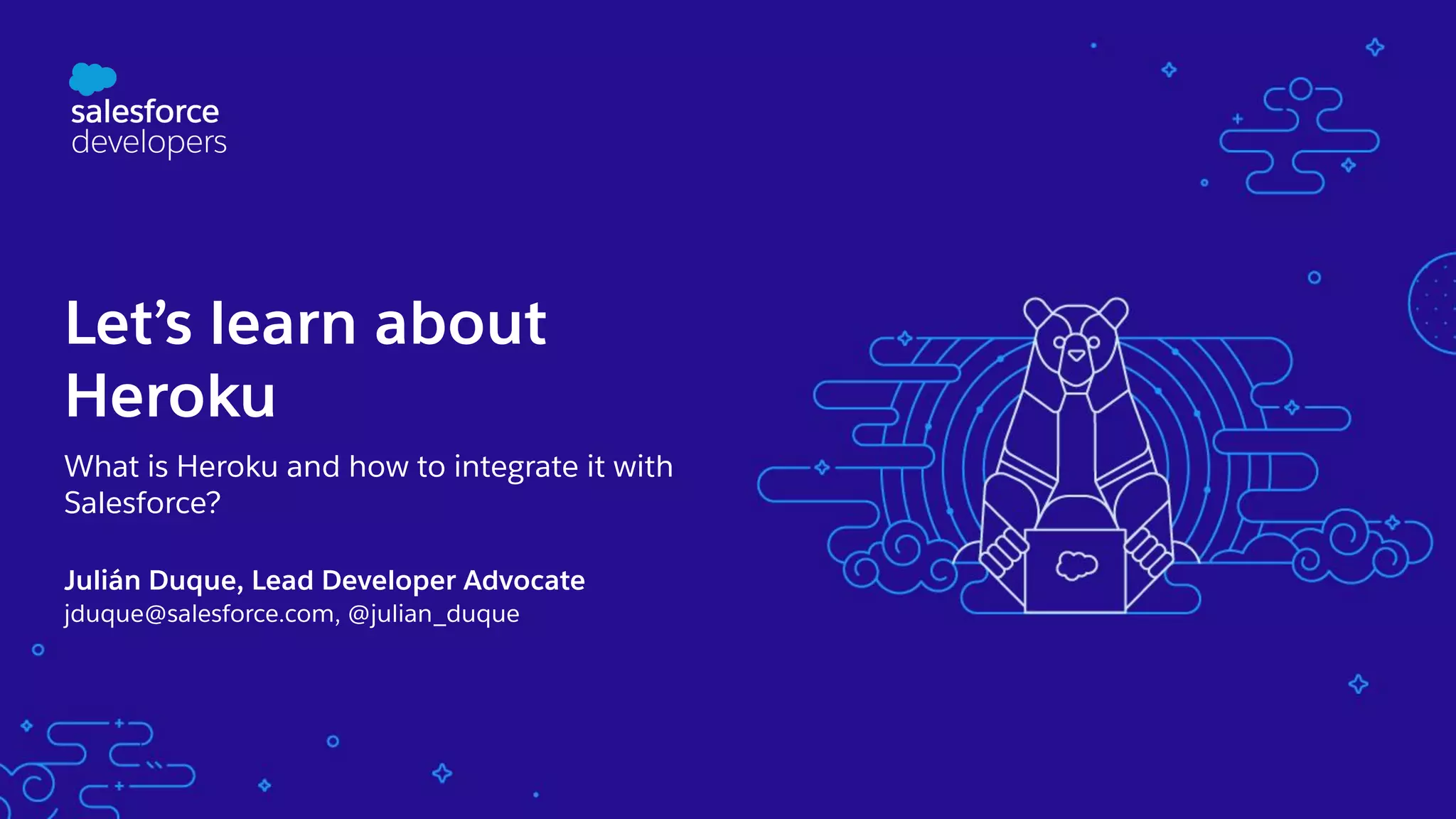Click the presenter name Julián Duque
This screenshot has width=1456, height=819.
tap(154, 580)
